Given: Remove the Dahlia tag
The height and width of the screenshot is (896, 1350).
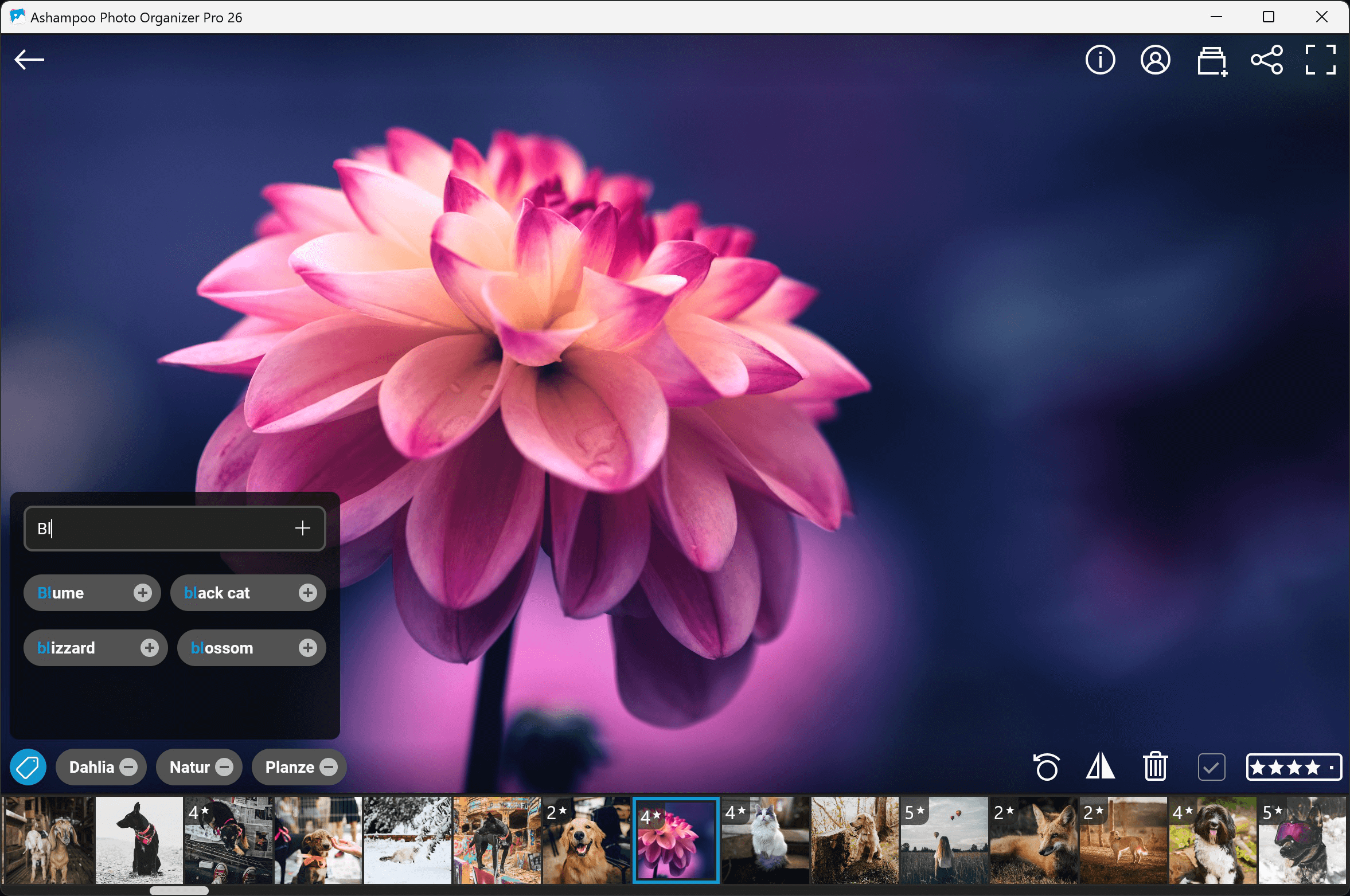Looking at the screenshot, I should coord(128,766).
